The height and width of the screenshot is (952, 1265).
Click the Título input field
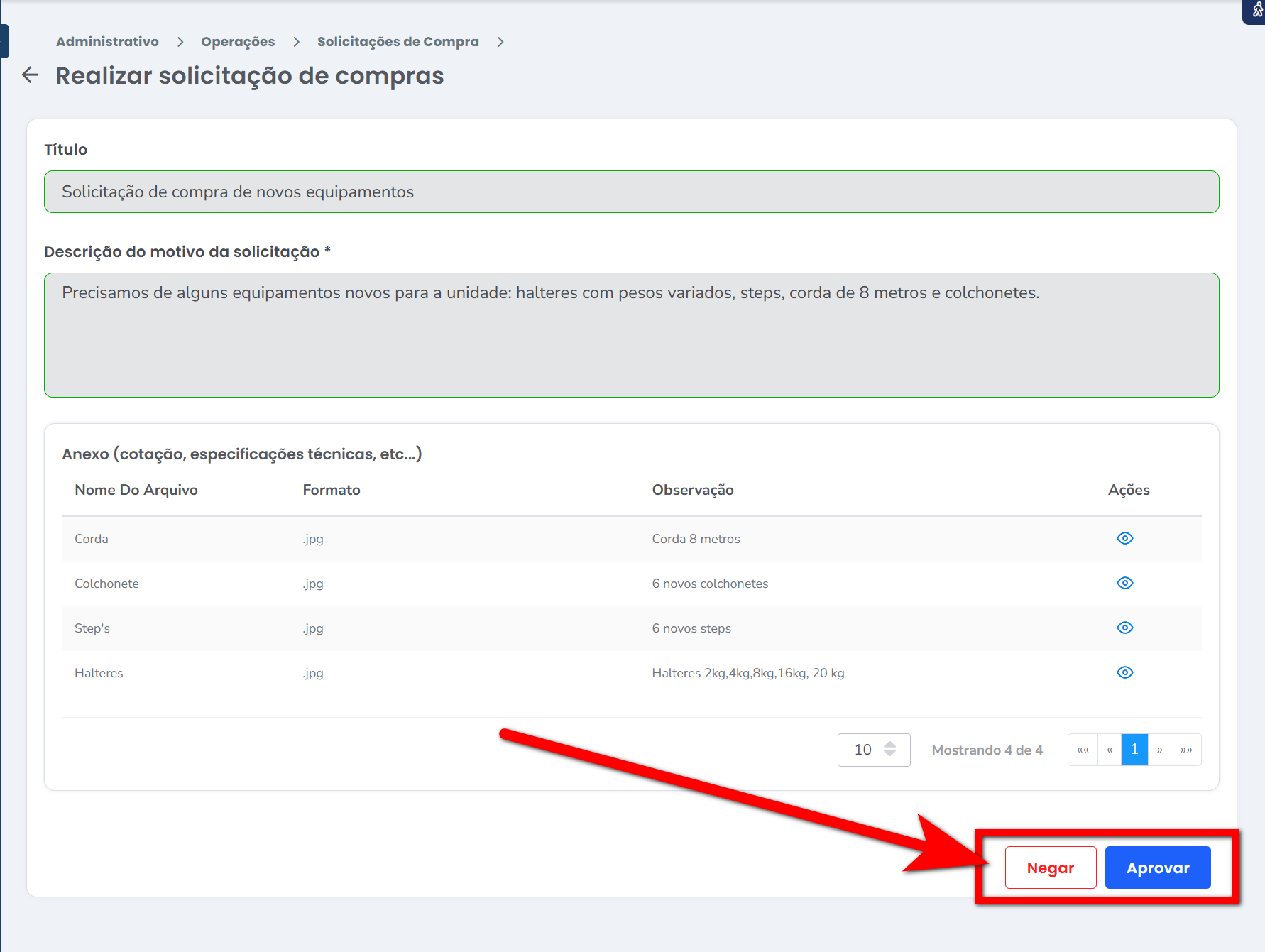coord(631,192)
